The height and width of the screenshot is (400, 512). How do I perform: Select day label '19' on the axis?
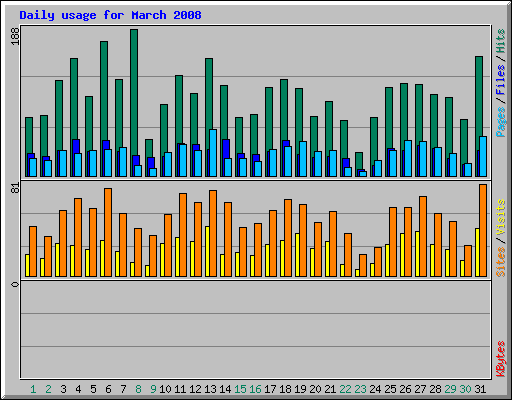coord(300,389)
